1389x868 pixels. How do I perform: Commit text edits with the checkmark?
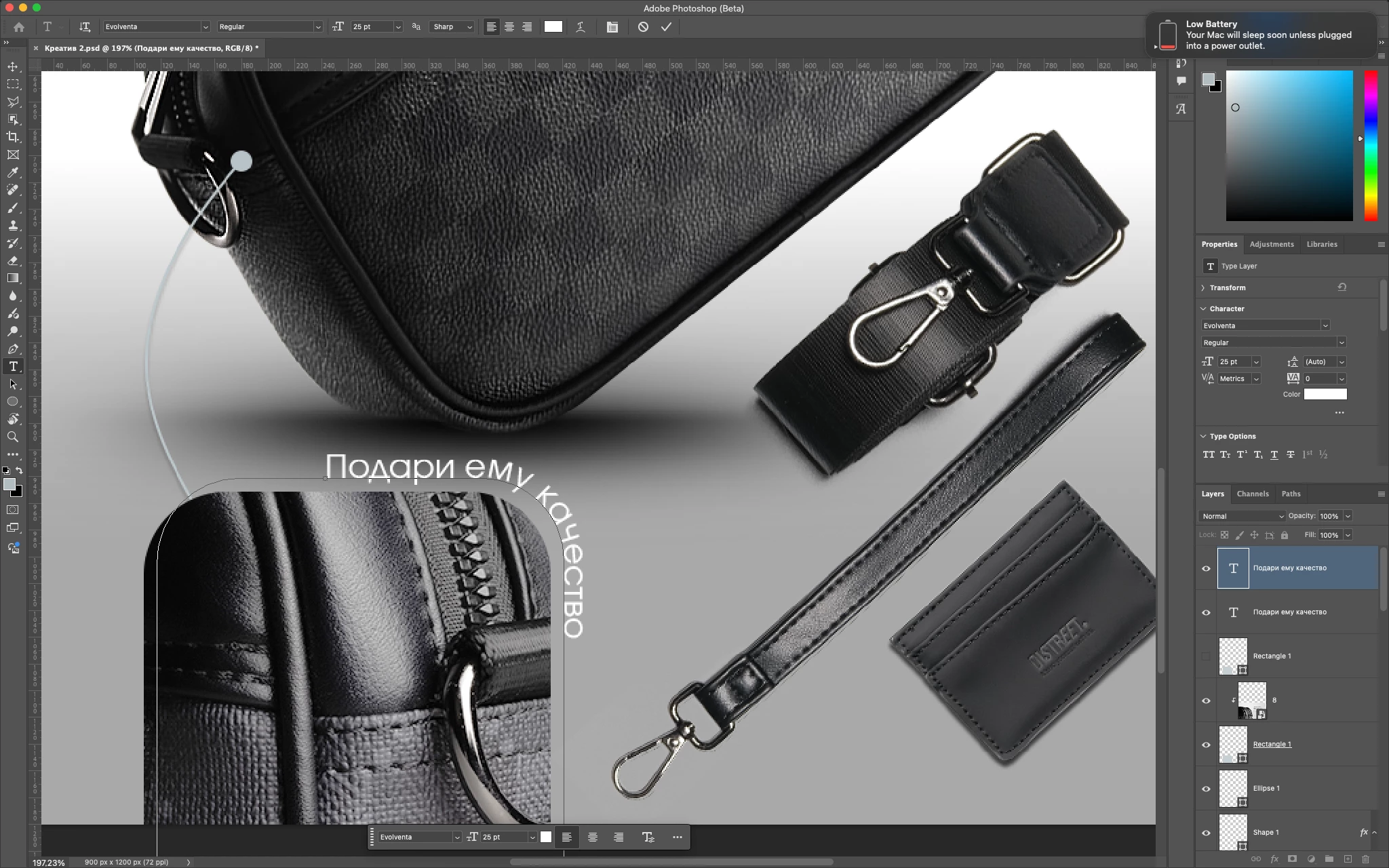tap(666, 27)
